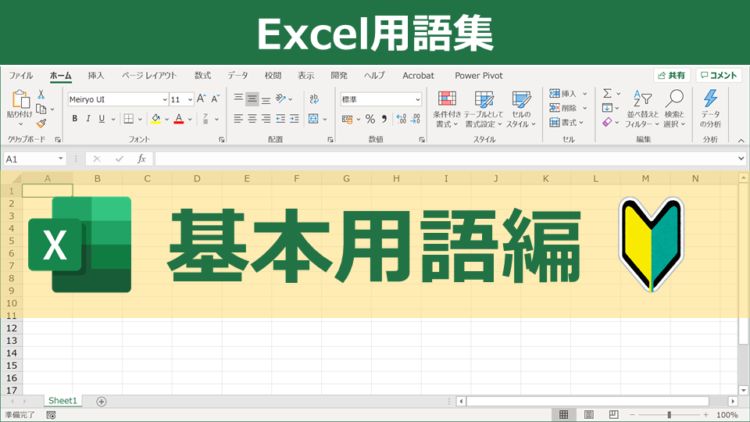Click the 共有 share button
The width and height of the screenshot is (750, 422).
coord(672,76)
